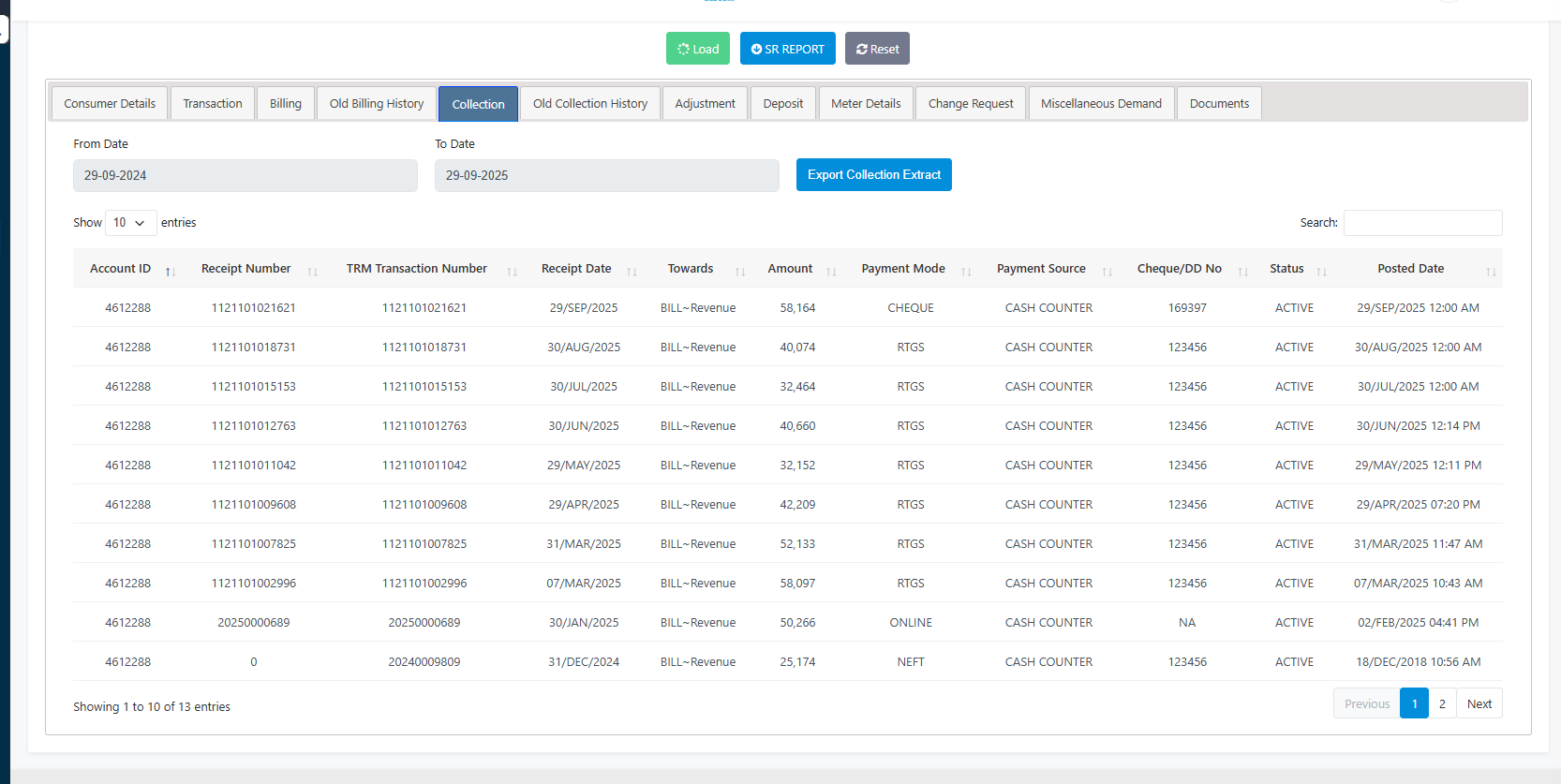Switch to Consumer Details tab
The height and width of the screenshot is (784, 1561).
click(110, 104)
